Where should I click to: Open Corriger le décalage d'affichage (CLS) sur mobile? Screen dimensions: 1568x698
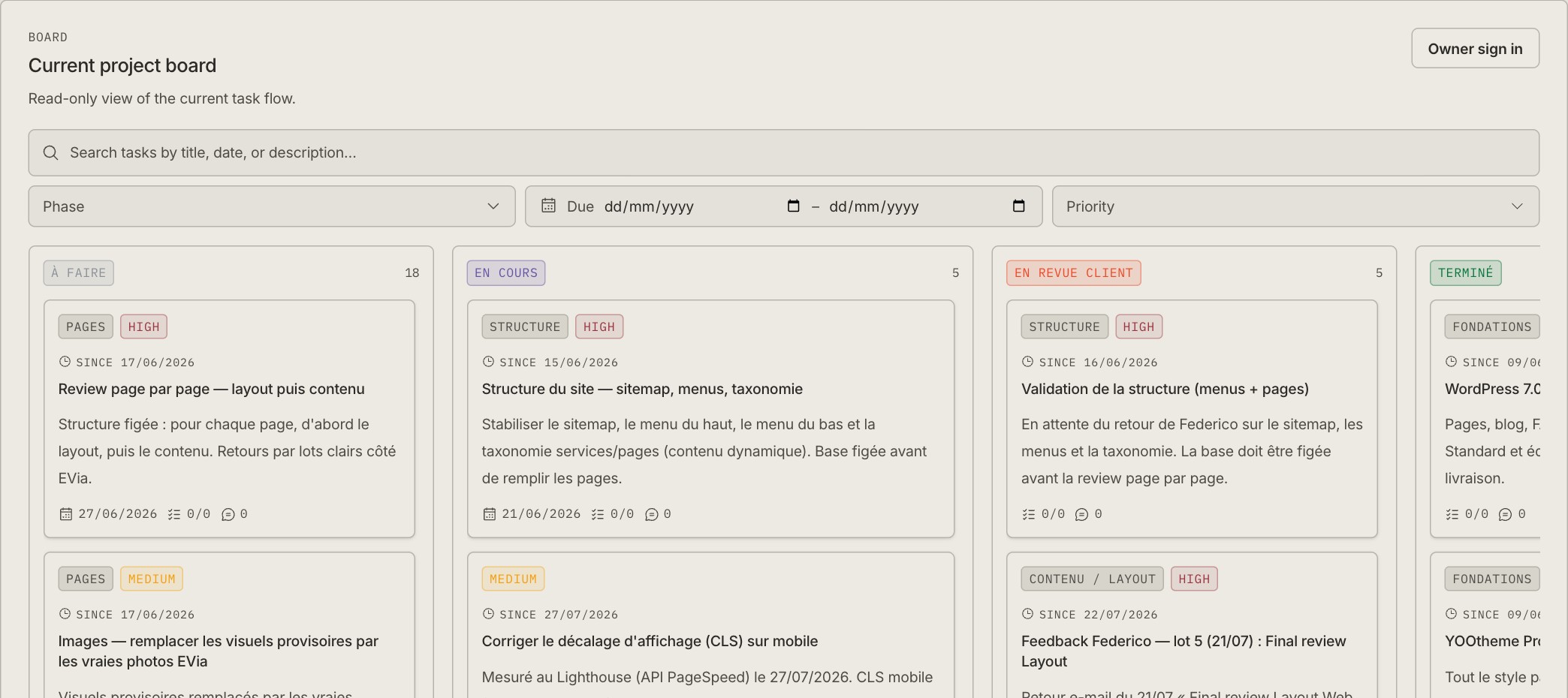[650, 641]
